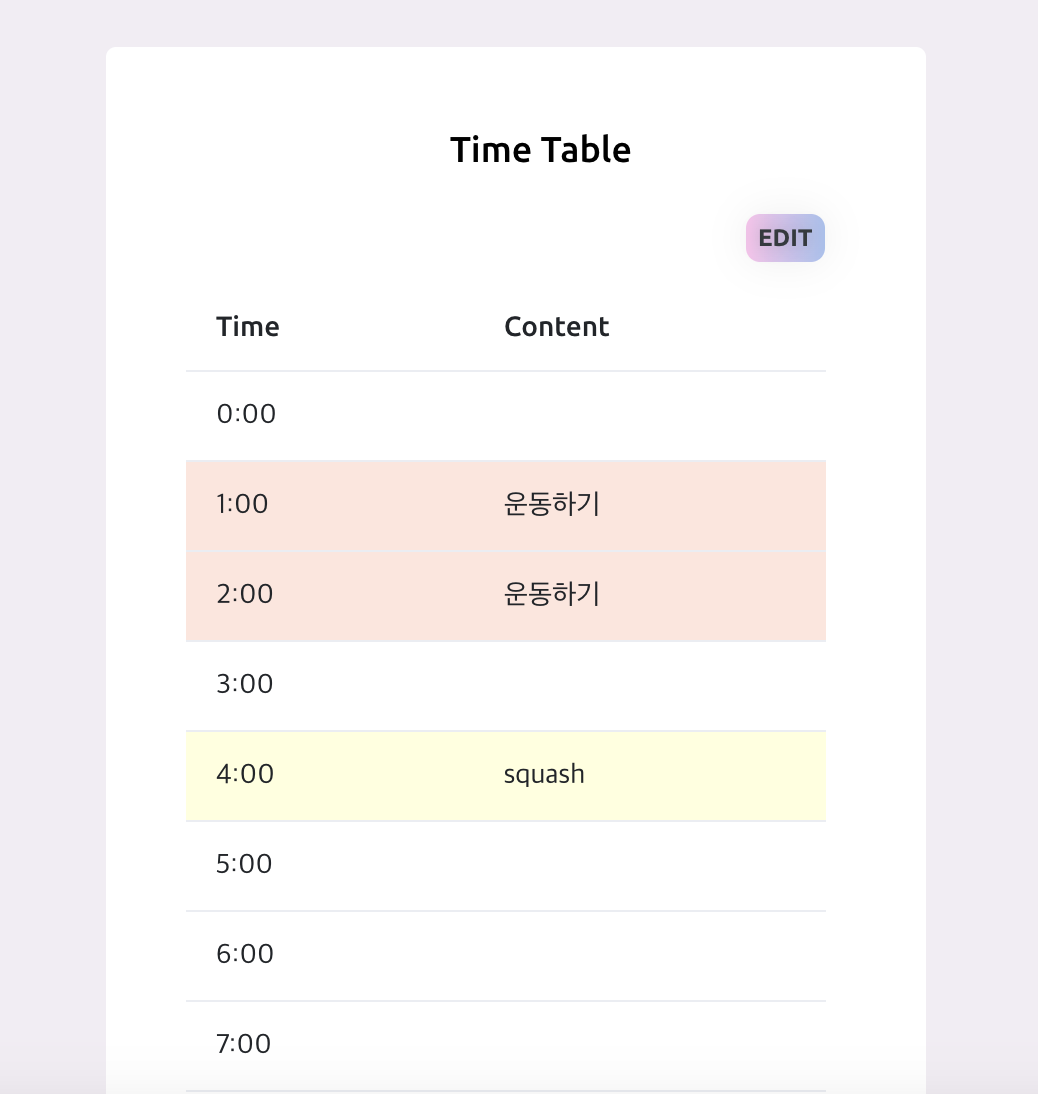This screenshot has width=1038, height=1094.
Task: Click the 0:00 time cell
Action: (246, 414)
